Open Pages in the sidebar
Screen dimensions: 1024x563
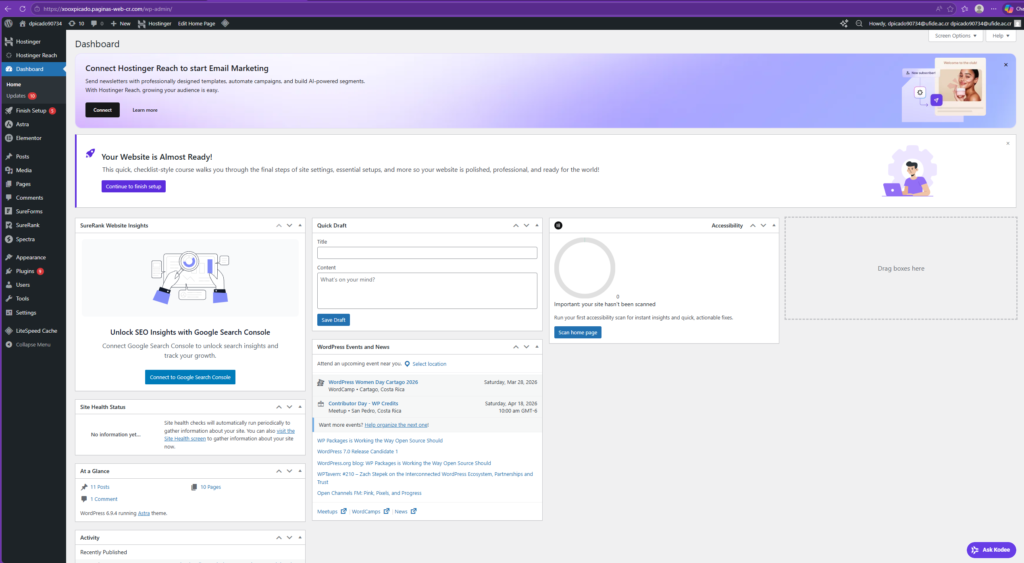coord(33,184)
